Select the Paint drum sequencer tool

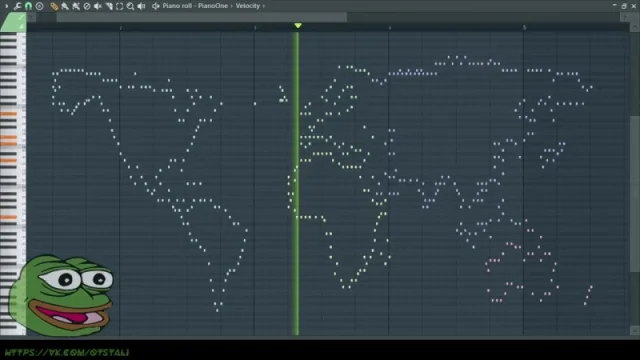76,6
